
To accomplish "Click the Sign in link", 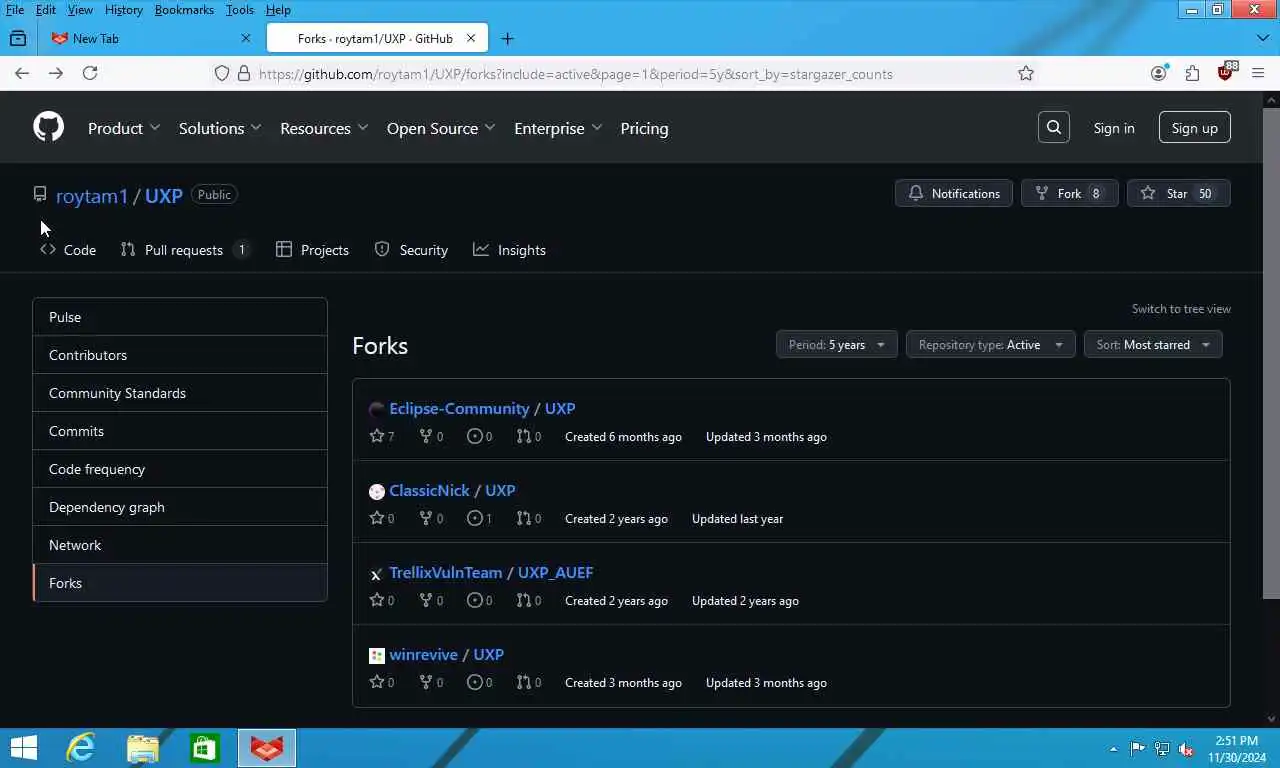I will 1114,128.
